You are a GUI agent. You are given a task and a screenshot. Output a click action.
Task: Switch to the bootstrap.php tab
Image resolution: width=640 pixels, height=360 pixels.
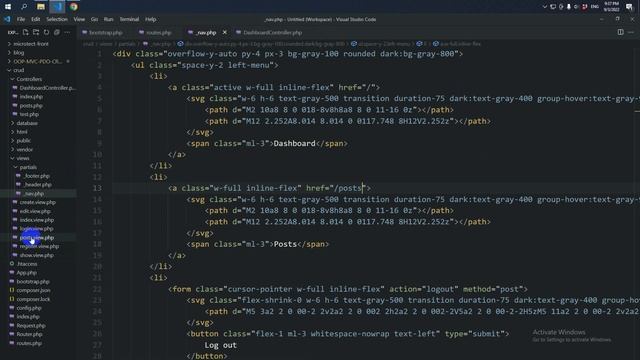(105, 32)
